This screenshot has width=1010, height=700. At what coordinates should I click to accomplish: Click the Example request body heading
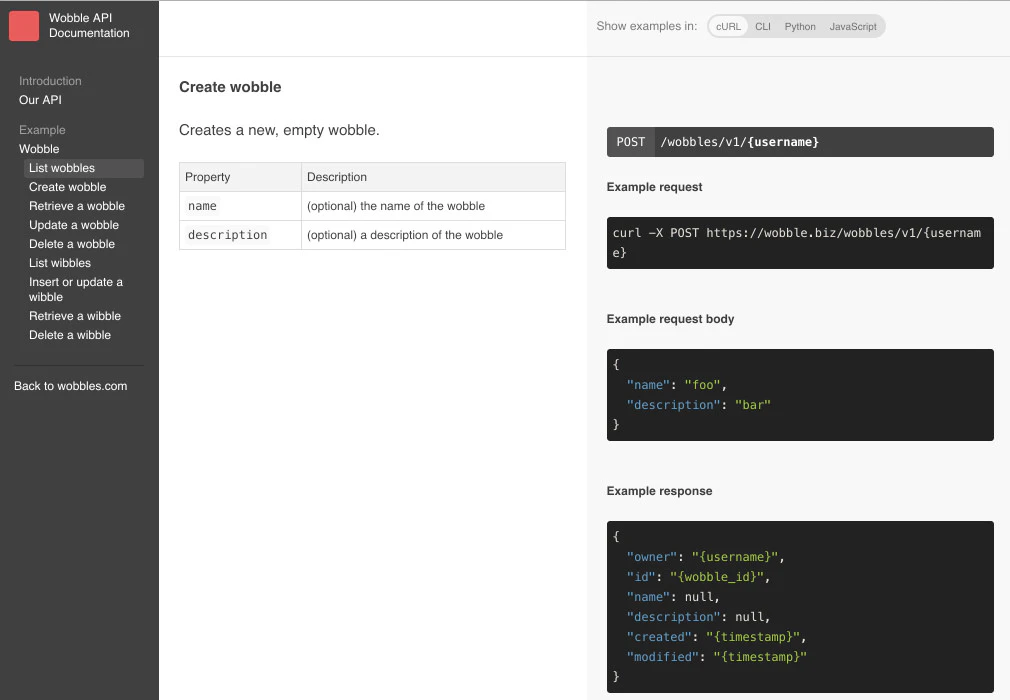(670, 319)
